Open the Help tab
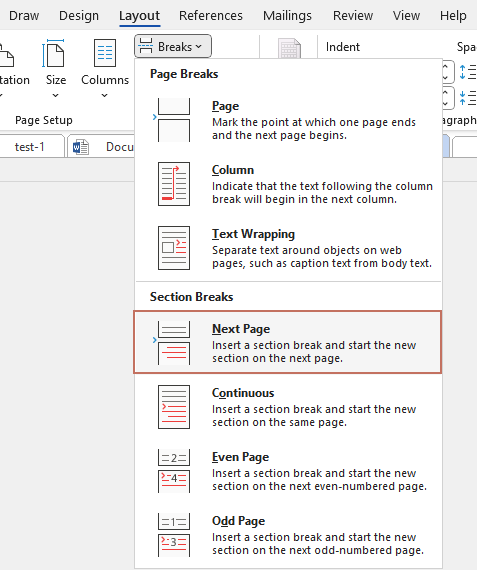 pyautogui.click(x=453, y=16)
